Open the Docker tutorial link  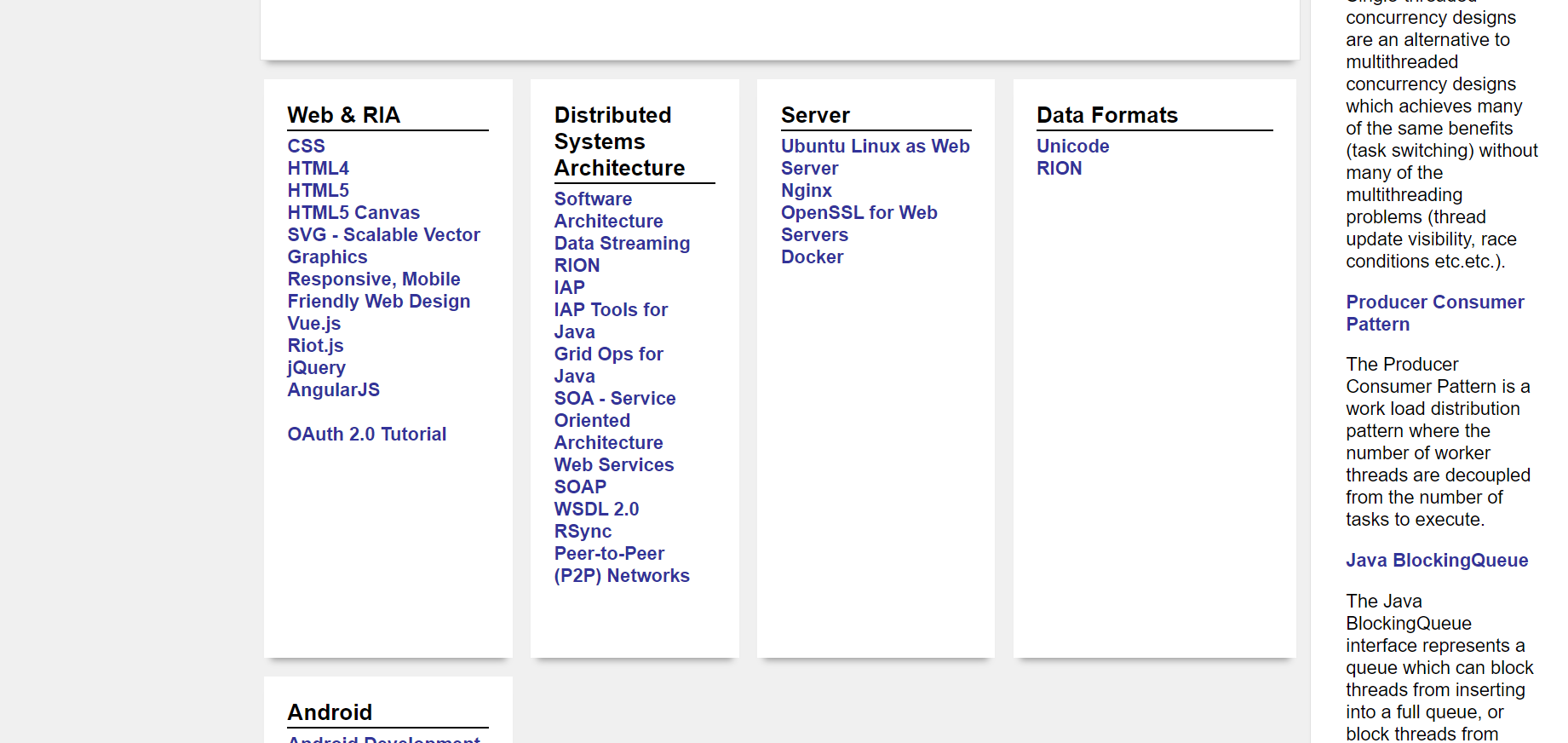click(812, 256)
